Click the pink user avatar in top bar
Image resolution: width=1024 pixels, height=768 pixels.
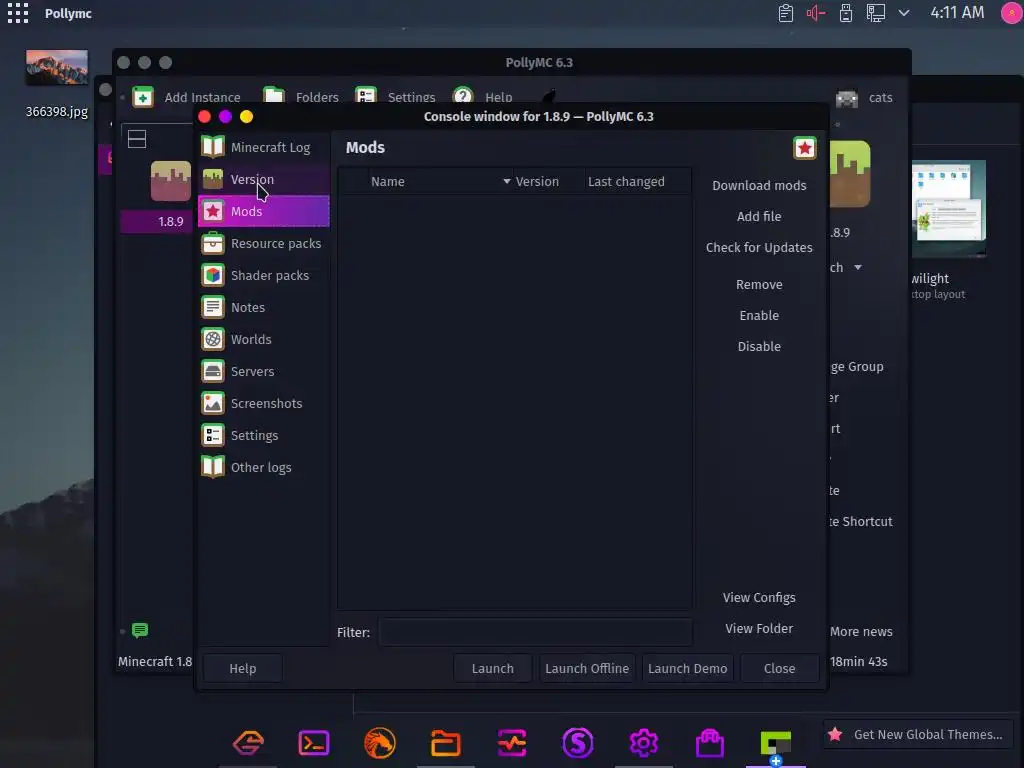(1012, 13)
